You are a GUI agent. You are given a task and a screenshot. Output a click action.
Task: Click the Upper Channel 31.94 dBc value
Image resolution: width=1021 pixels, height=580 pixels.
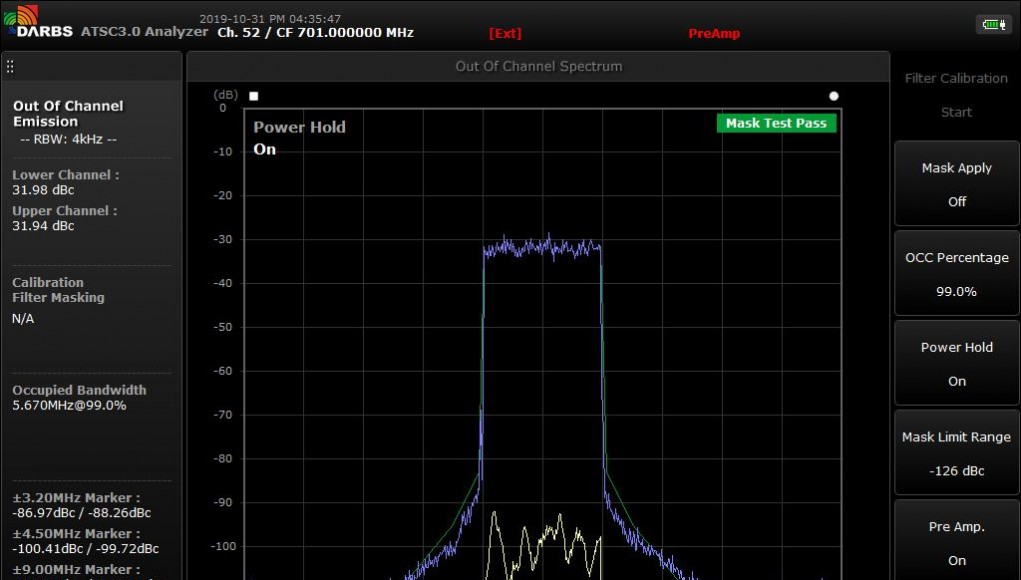[43, 226]
